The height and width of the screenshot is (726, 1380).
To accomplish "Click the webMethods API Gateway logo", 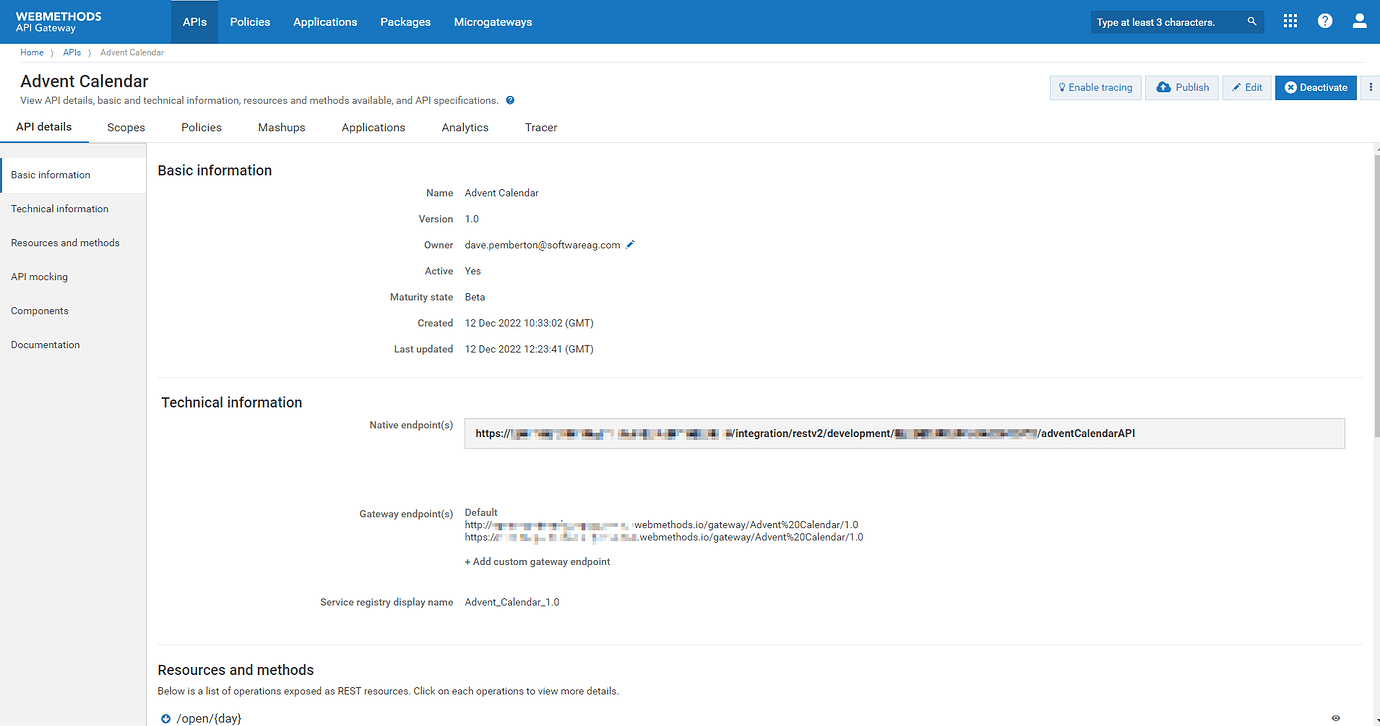I will 58,22.
